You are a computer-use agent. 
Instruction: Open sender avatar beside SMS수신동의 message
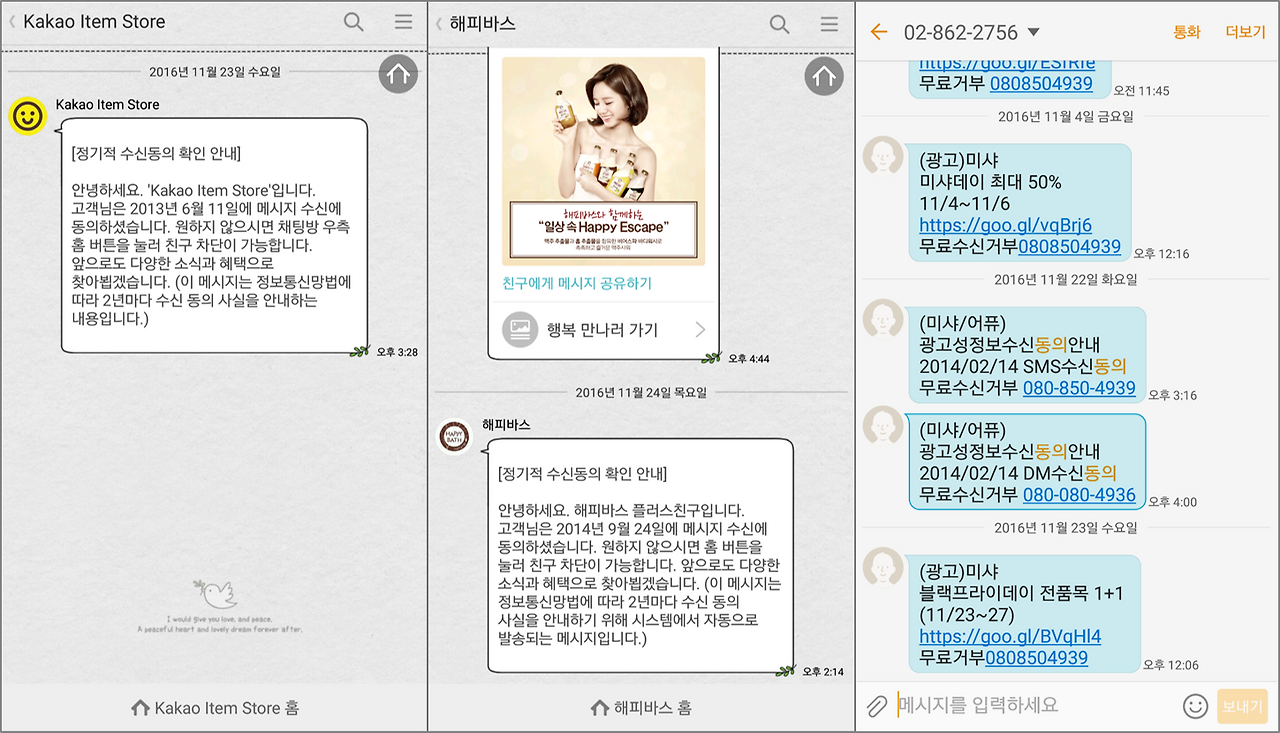pos(883,319)
